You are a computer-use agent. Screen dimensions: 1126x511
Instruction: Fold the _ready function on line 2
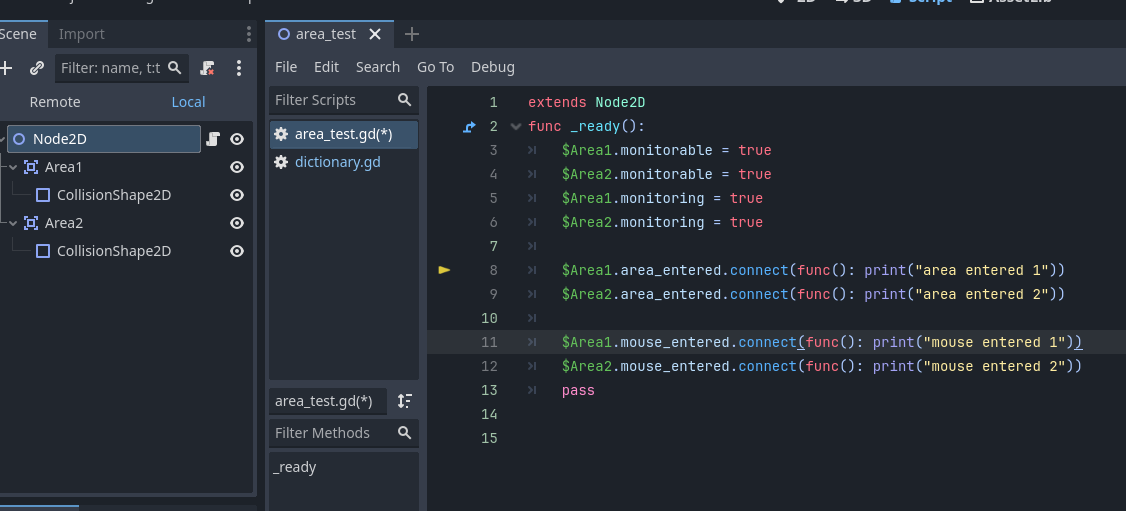[x=515, y=127]
